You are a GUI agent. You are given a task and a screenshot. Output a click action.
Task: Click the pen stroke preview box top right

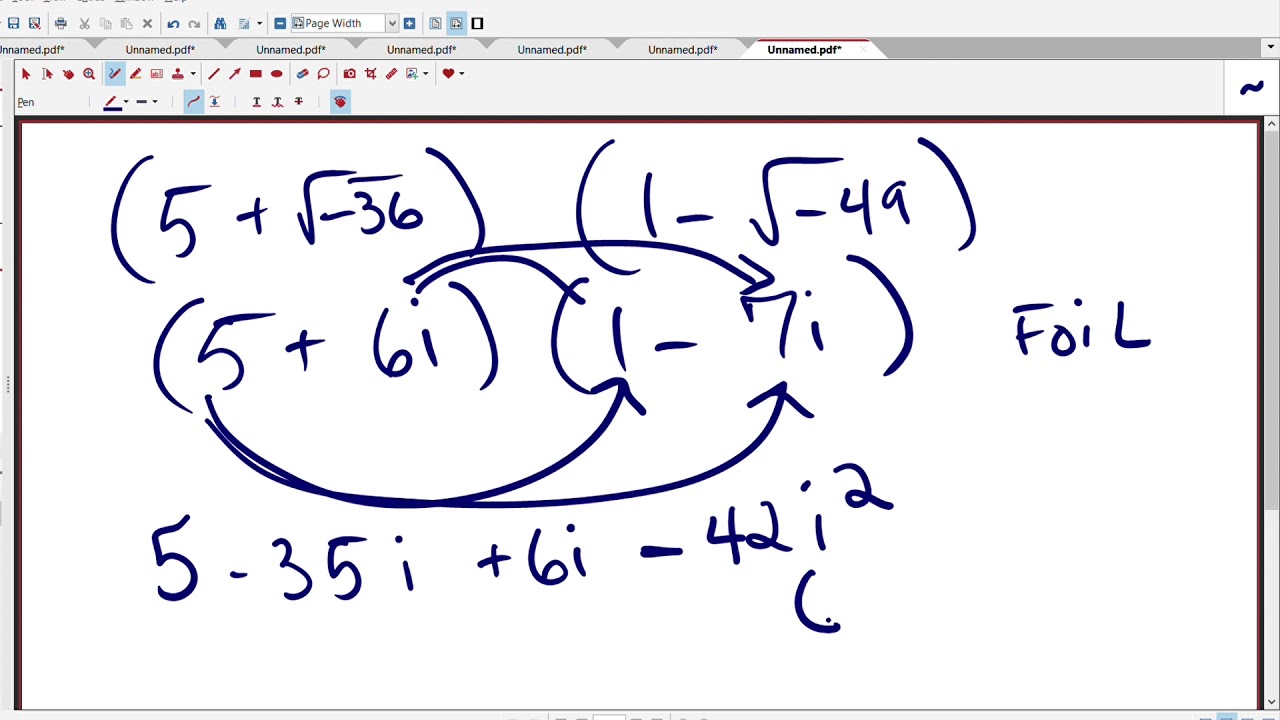point(1252,88)
